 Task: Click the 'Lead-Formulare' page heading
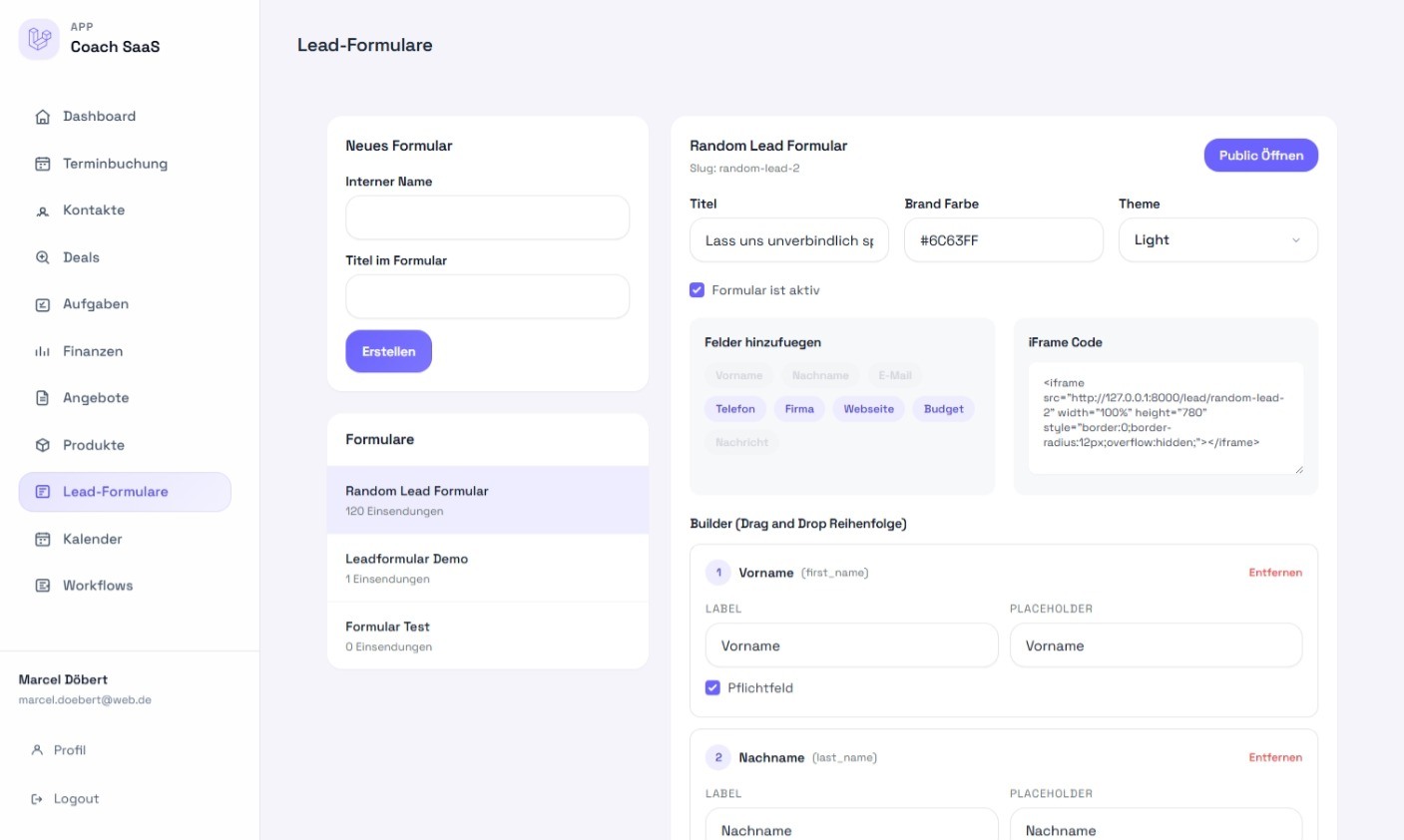click(365, 45)
